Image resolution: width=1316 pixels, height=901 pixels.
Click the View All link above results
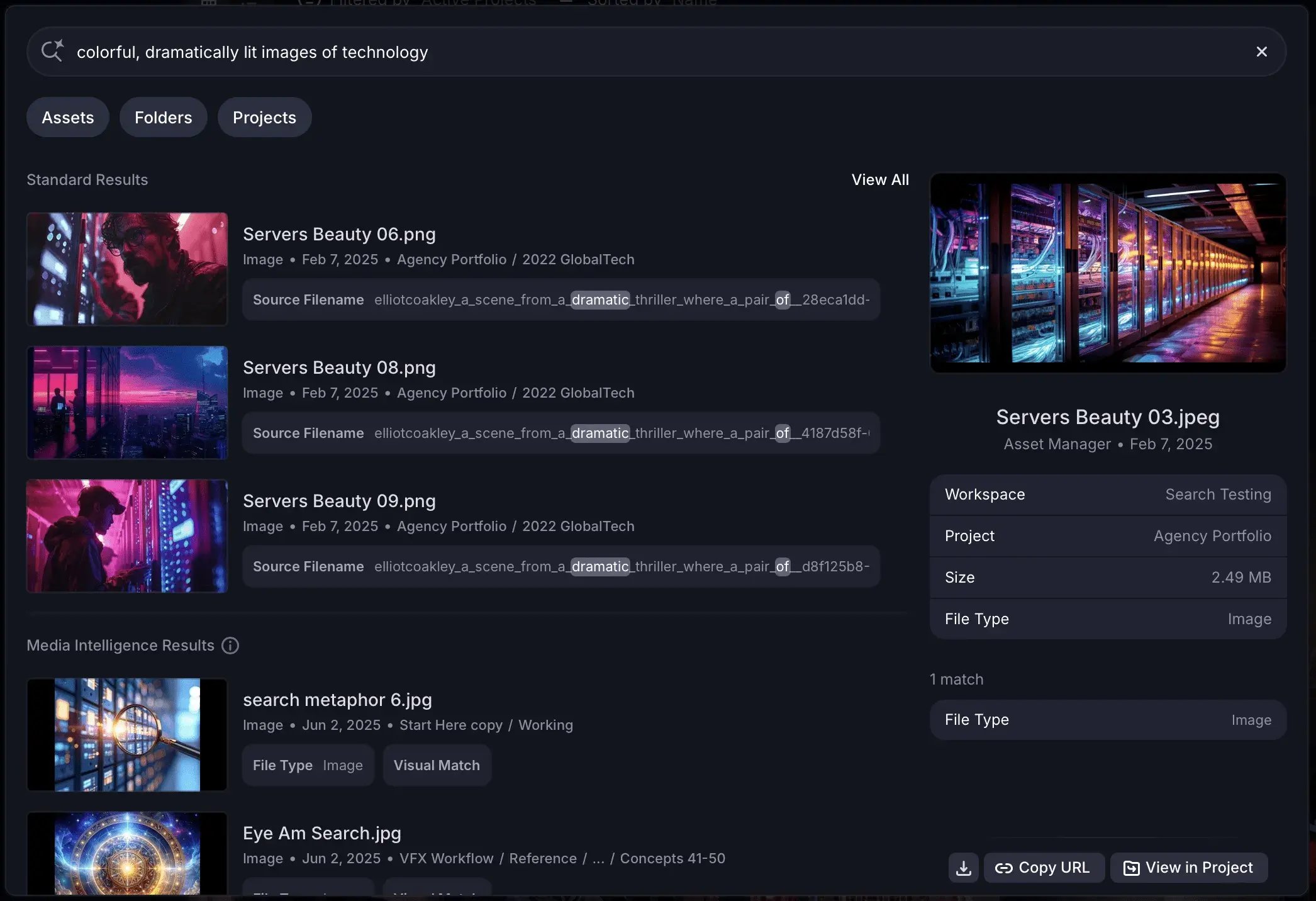[880, 179]
